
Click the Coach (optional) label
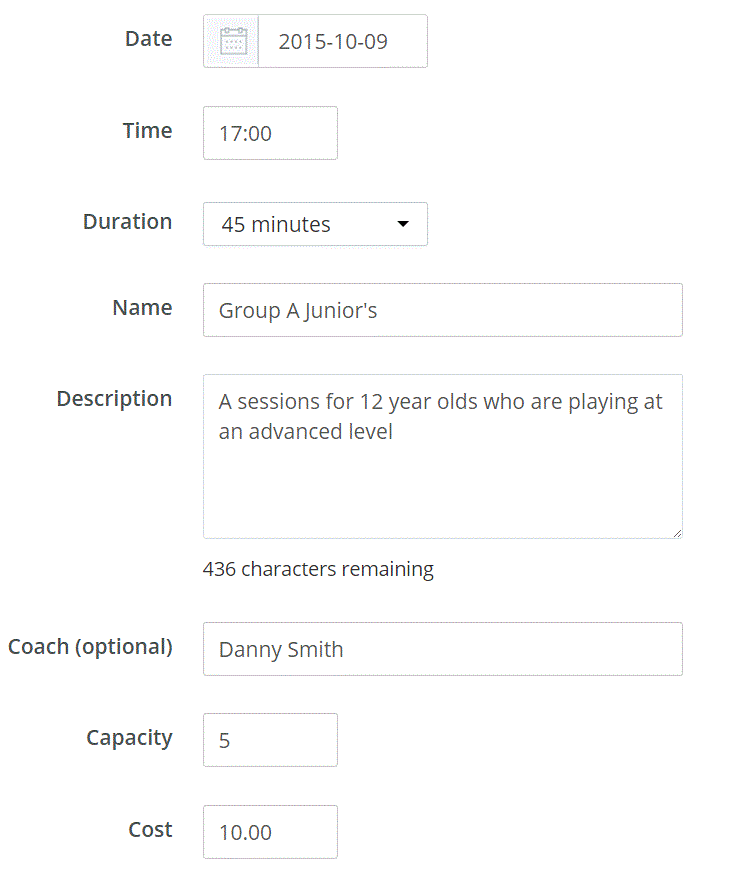point(90,647)
